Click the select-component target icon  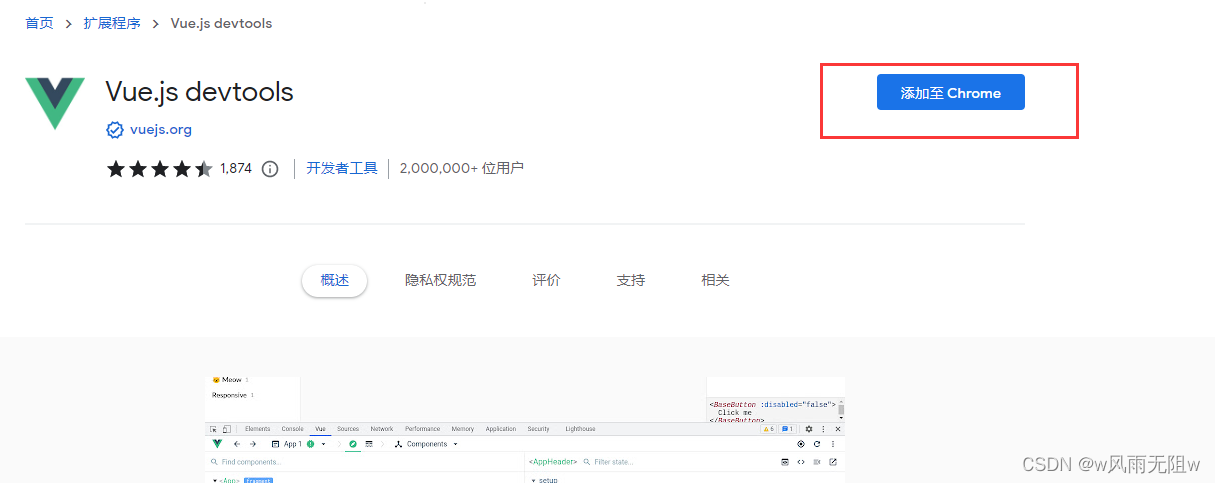point(801,444)
